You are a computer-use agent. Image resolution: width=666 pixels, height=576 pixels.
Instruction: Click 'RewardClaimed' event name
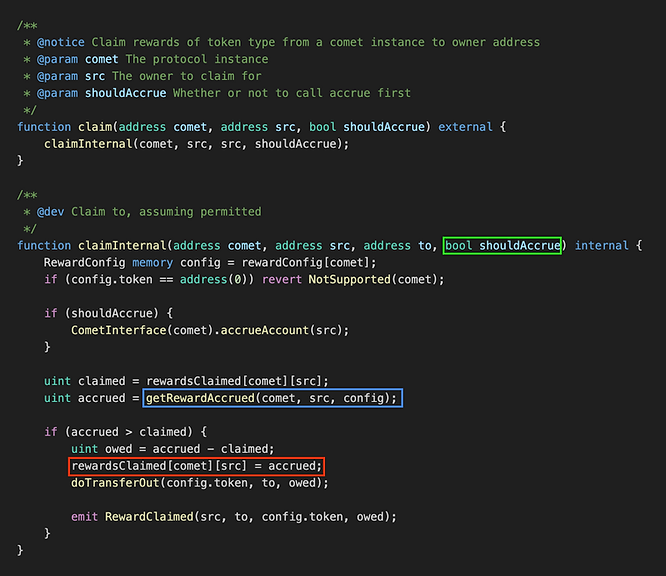click(149, 517)
